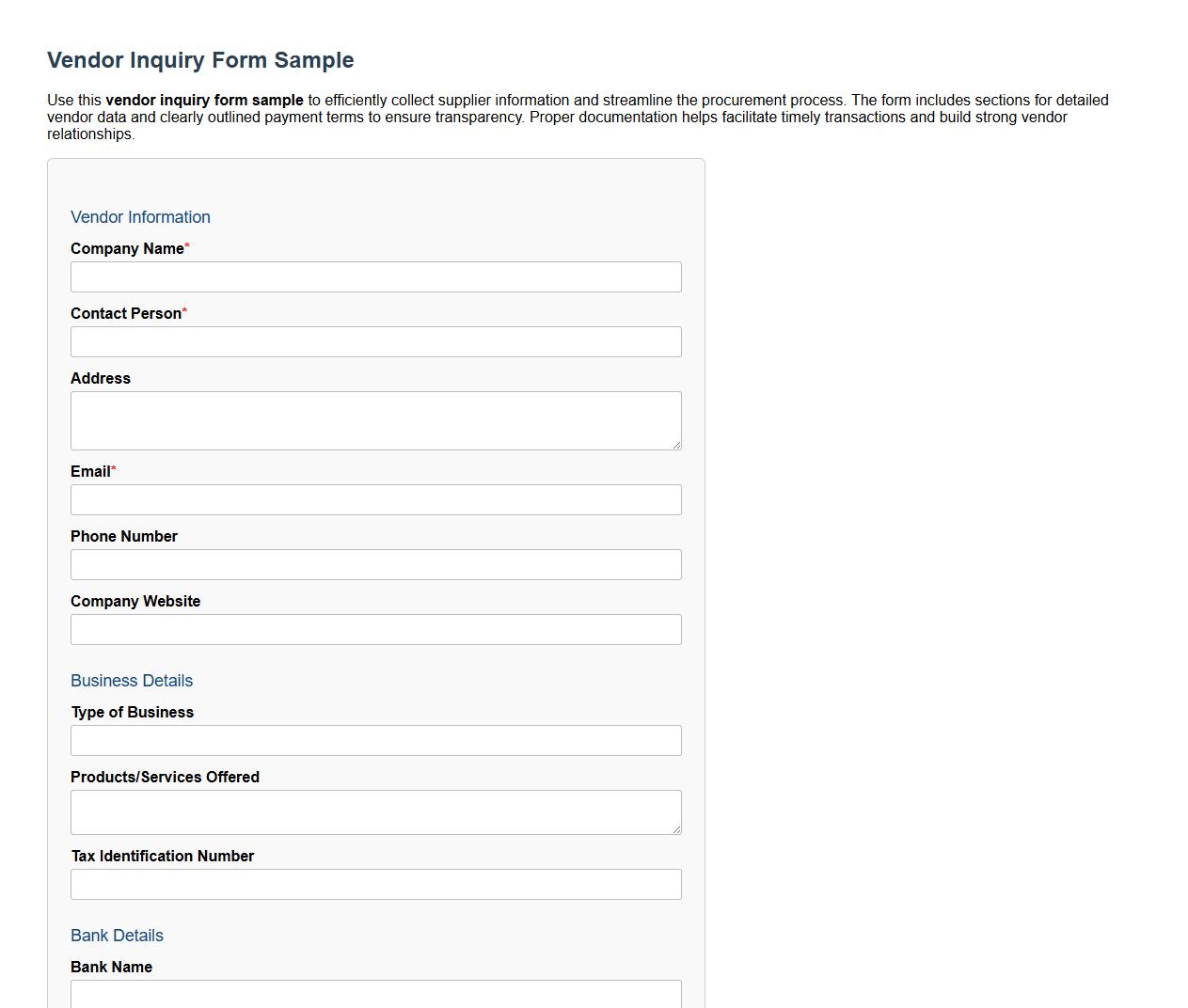The image size is (1188, 1008).
Task: Click the Company Name field label
Action: [x=127, y=248]
